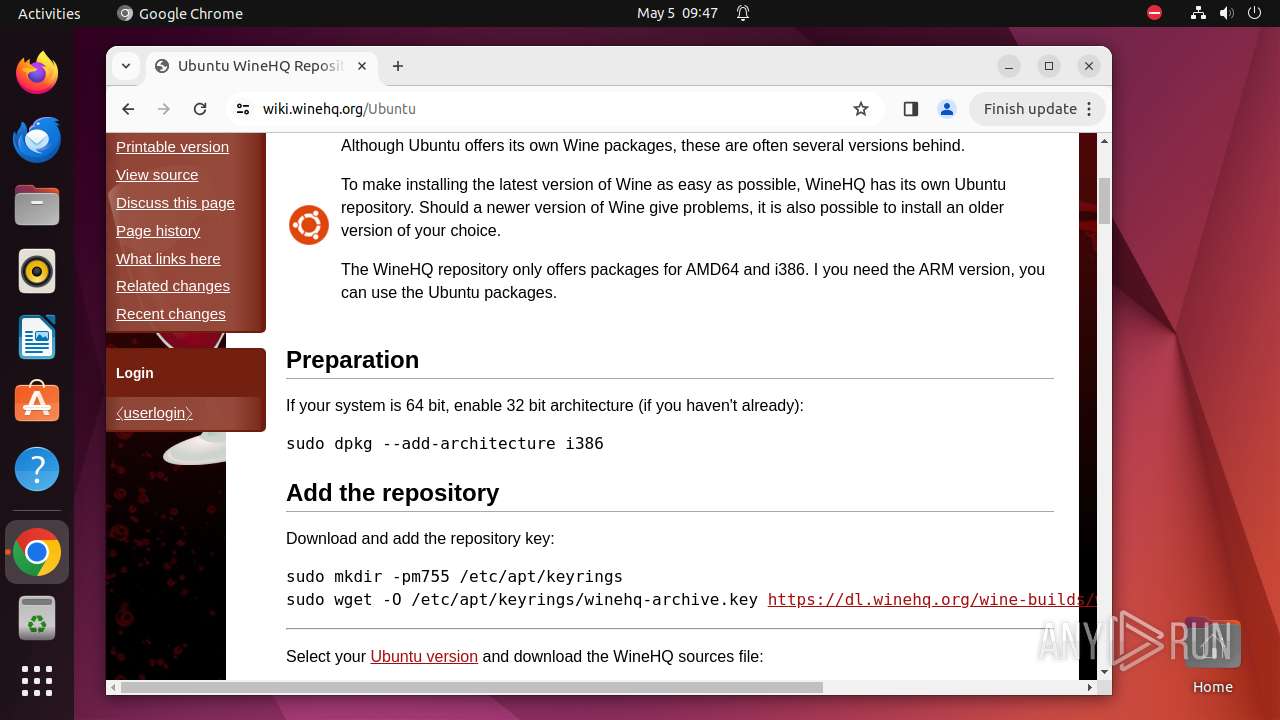Click the scroll down arrow
The width and height of the screenshot is (1280, 720).
pyautogui.click(x=1105, y=672)
